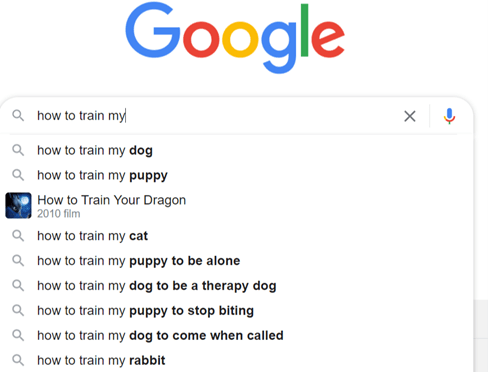Screen dimensions: 488x372
Task: Pick 'dog to be a therapy dog' suggestion
Action: 237,286
